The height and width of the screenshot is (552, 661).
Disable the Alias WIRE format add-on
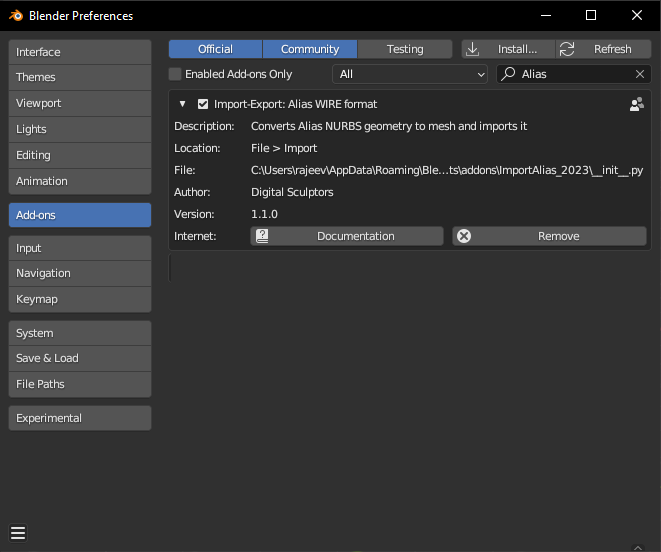coord(203,104)
